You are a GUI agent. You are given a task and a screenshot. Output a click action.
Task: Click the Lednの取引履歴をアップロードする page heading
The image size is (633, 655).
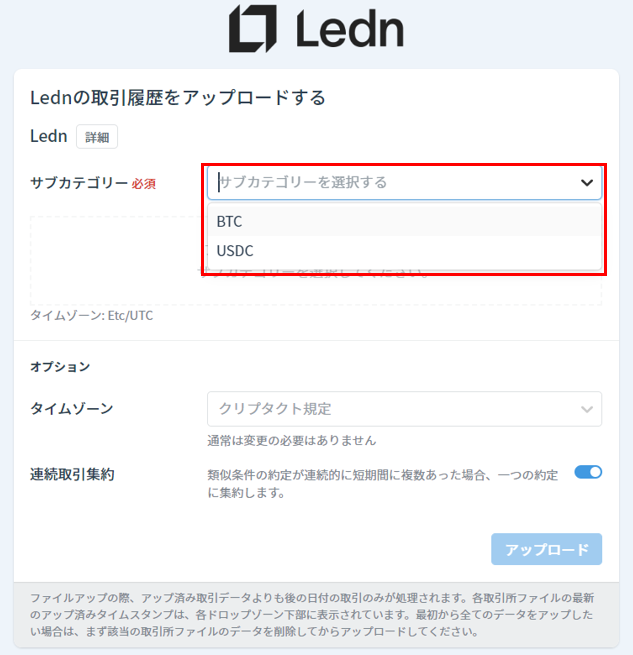pos(178,98)
